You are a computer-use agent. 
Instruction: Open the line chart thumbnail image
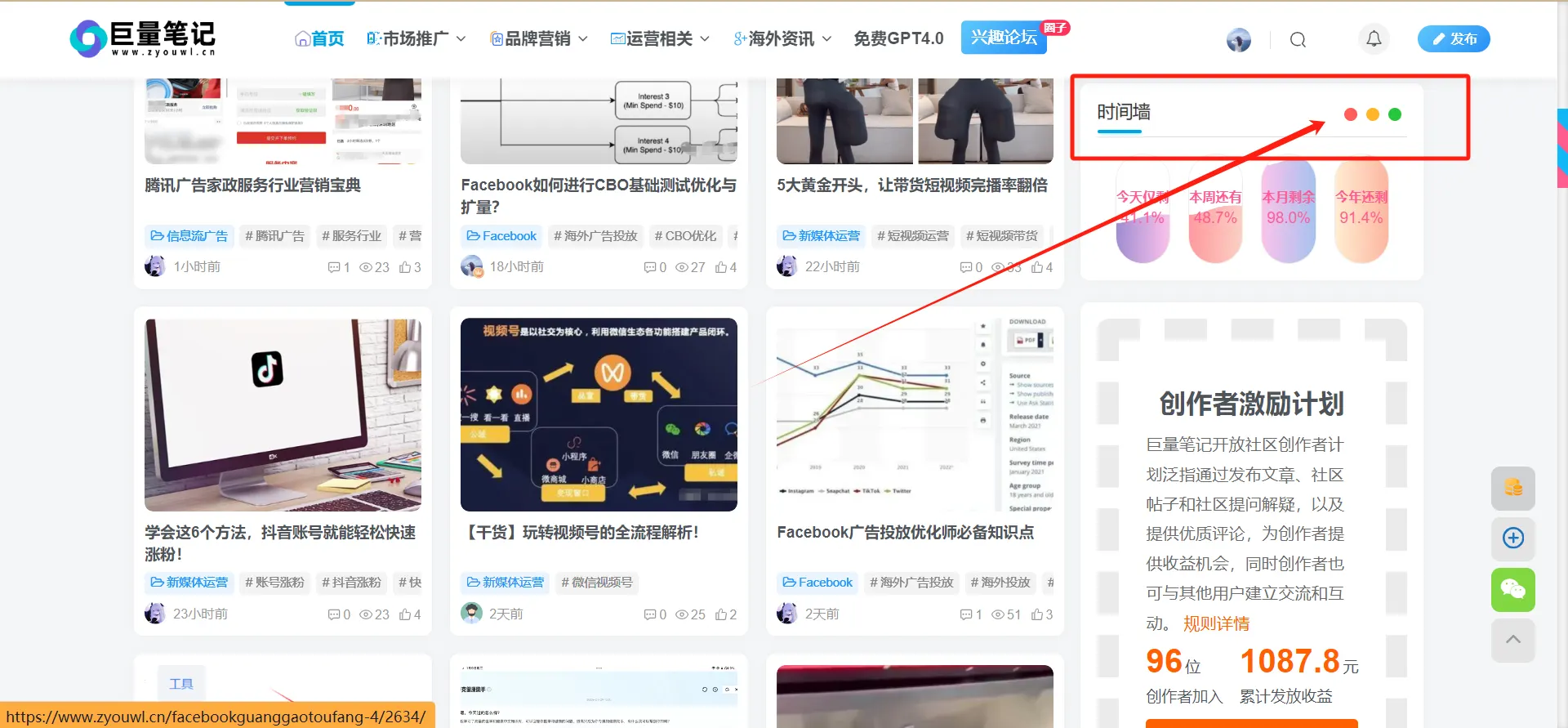[x=915, y=415]
